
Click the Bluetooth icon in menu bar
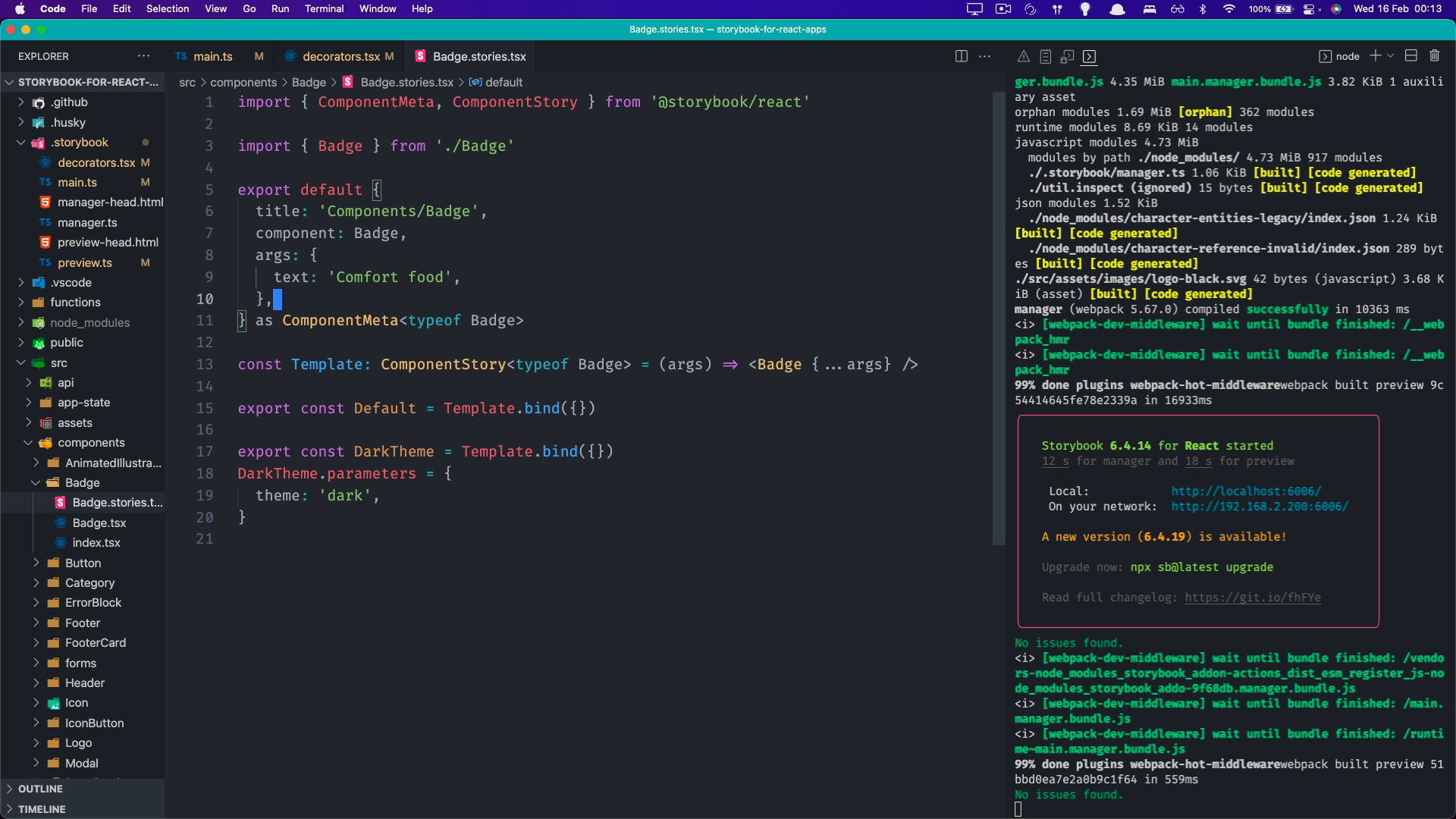[1202, 9]
